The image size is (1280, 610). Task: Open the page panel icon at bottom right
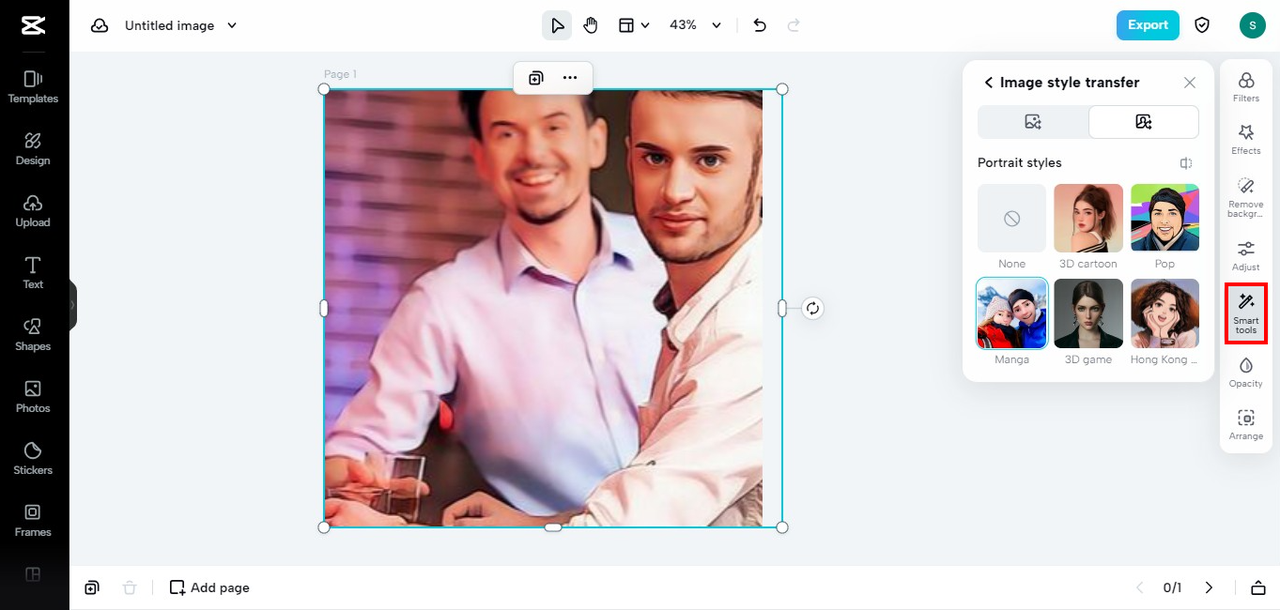pos(1258,588)
